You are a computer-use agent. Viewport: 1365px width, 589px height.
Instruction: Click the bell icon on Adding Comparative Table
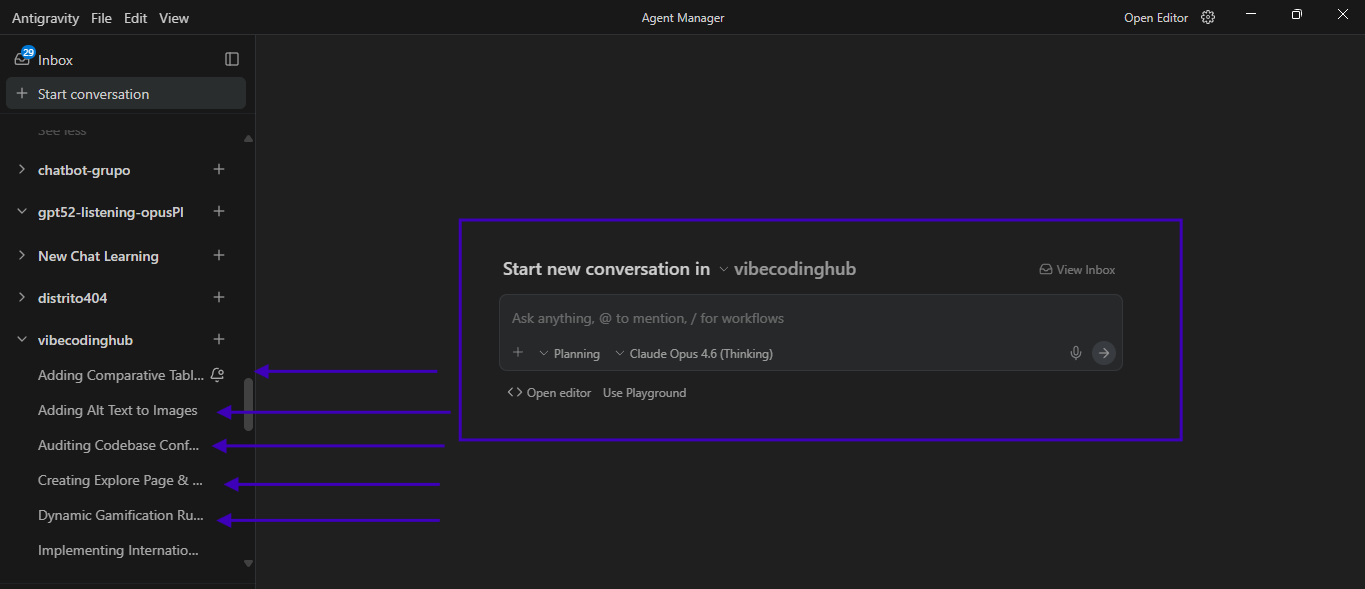click(x=217, y=376)
